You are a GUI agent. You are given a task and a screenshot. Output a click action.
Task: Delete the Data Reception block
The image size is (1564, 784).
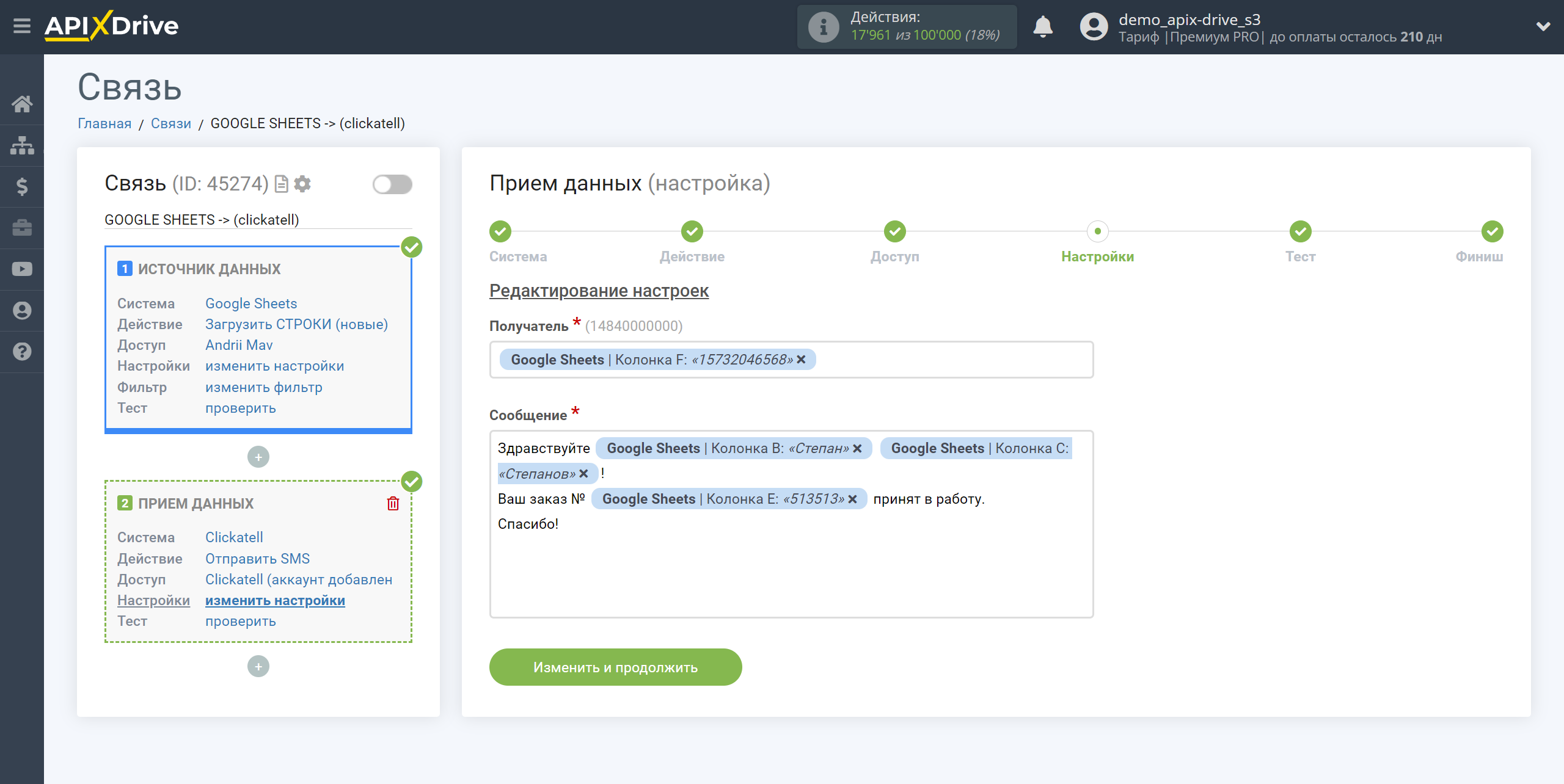(393, 503)
